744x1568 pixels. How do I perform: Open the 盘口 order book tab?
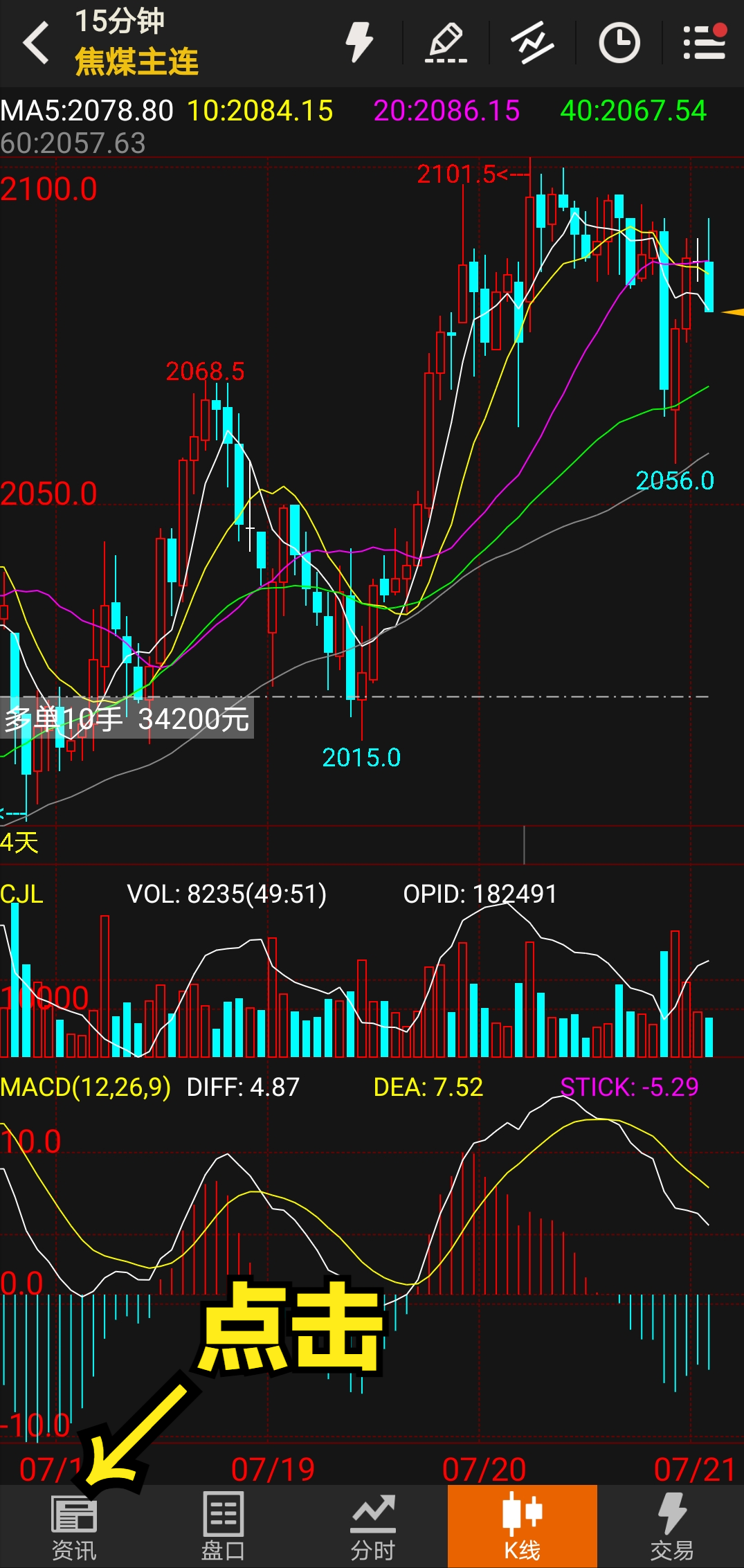(x=223, y=1526)
